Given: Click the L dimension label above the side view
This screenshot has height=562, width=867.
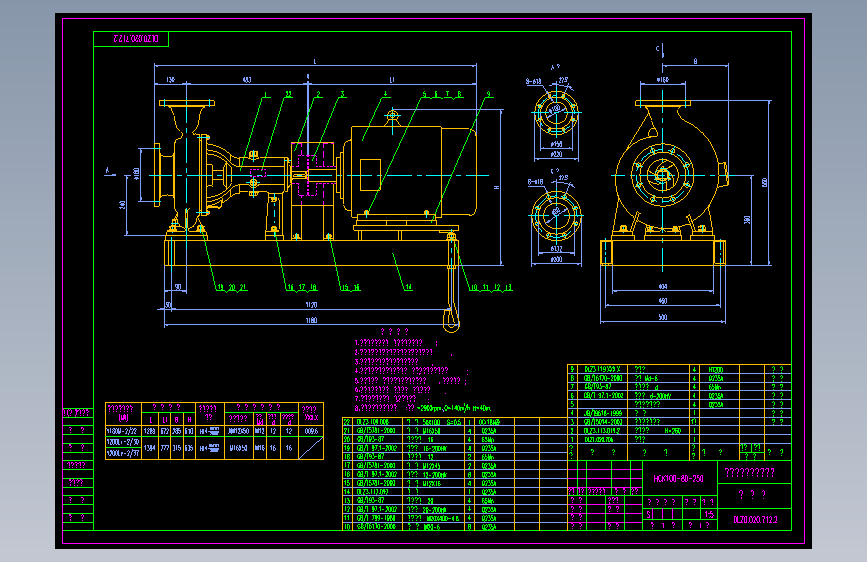Looking at the screenshot, I should pyautogui.click(x=315, y=61).
